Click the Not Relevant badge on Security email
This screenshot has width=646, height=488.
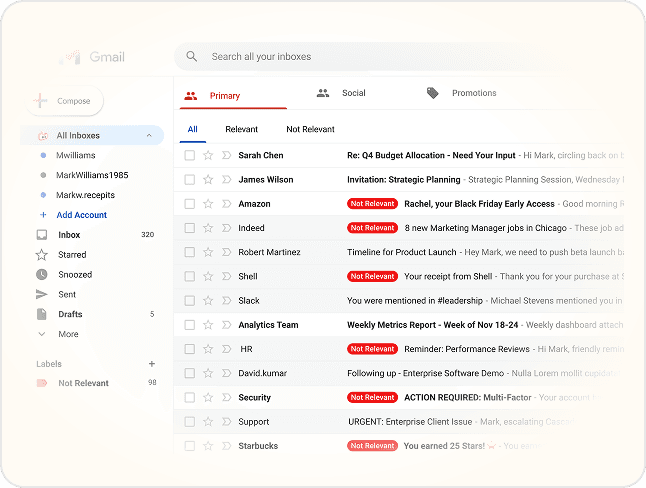pyautogui.click(x=372, y=398)
